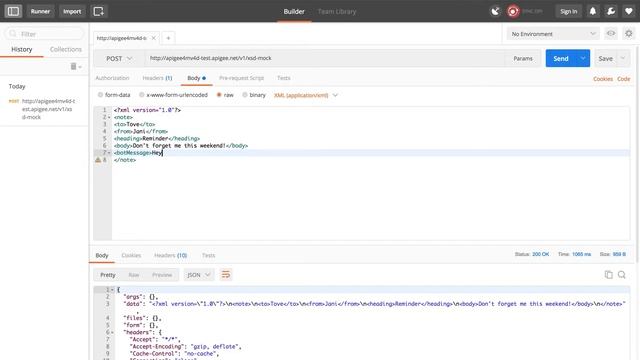640x360 pixels.
Task: Open the response Tests tab
Action: click(x=208, y=255)
